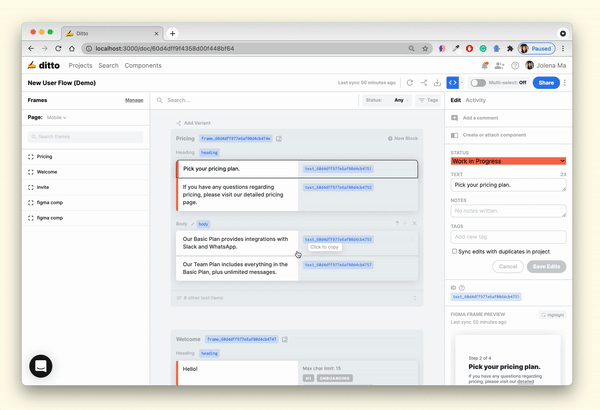The width and height of the screenshot is (600, 410).
Task: Move the Body block down with the arrow
Action: [x=405, y=223]
